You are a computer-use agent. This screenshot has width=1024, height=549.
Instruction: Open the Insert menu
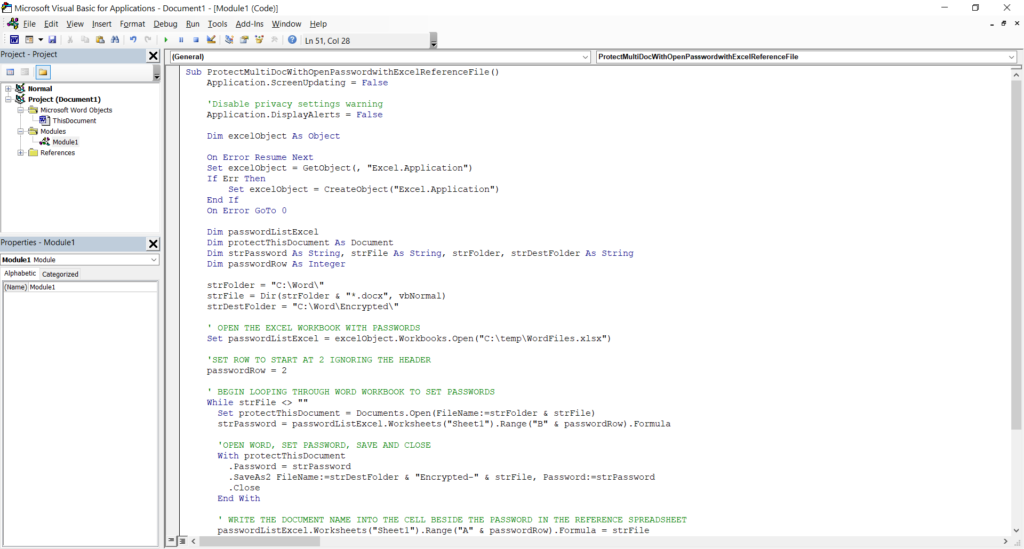[x=101, y=24]
